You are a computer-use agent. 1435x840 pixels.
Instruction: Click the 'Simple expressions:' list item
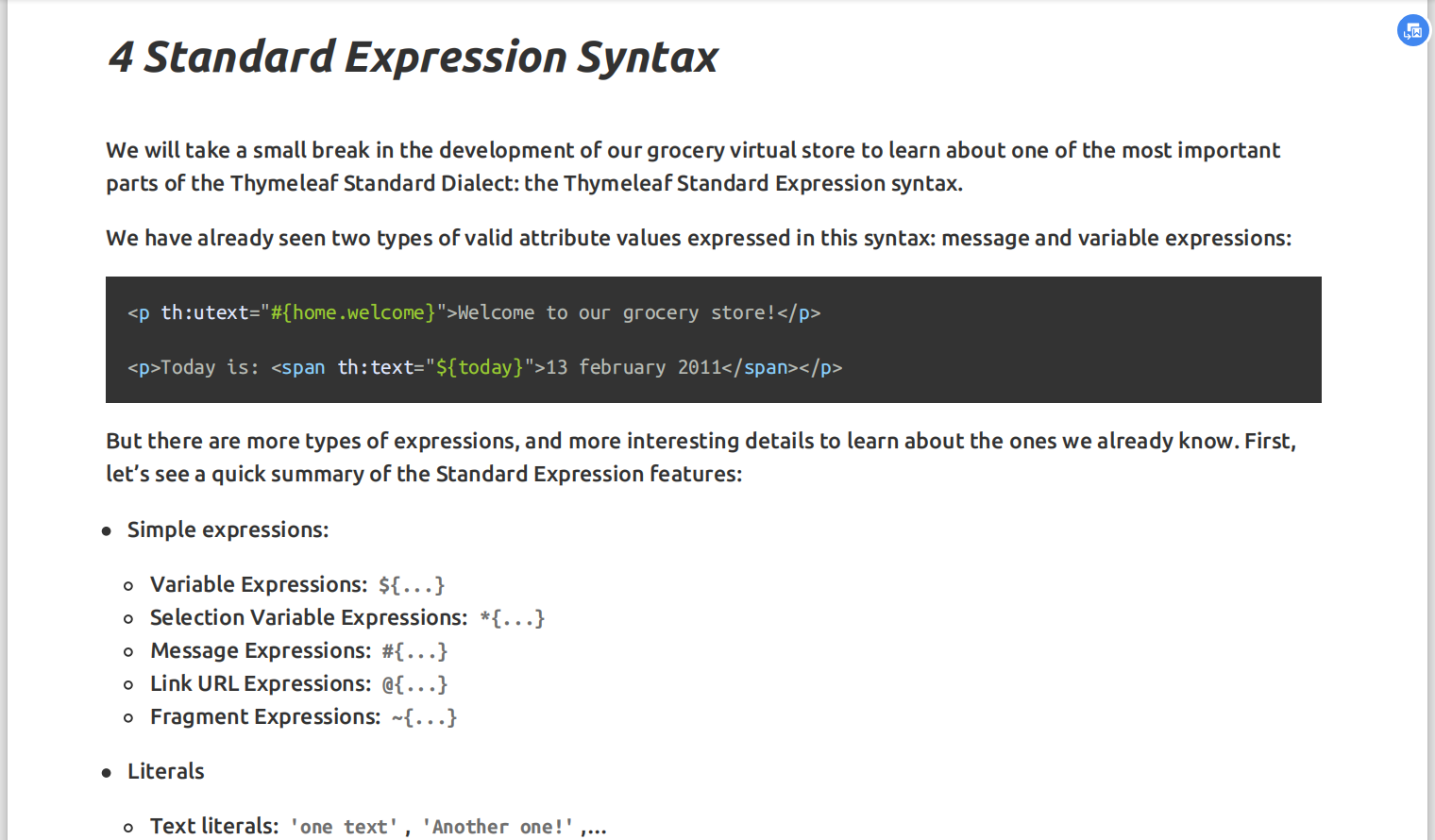point(228,529)
